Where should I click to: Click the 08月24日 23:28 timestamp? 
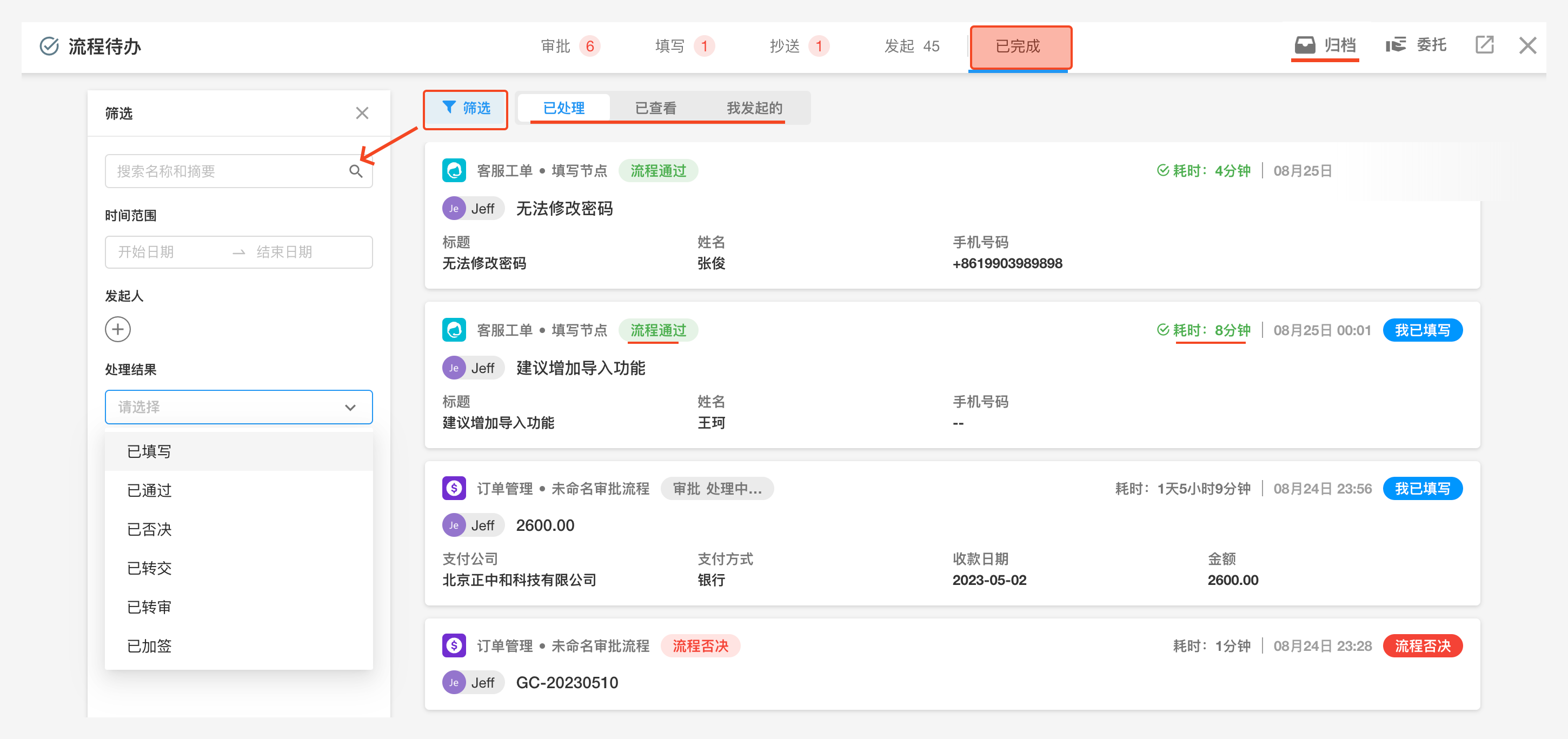(x=1322, y=646)
